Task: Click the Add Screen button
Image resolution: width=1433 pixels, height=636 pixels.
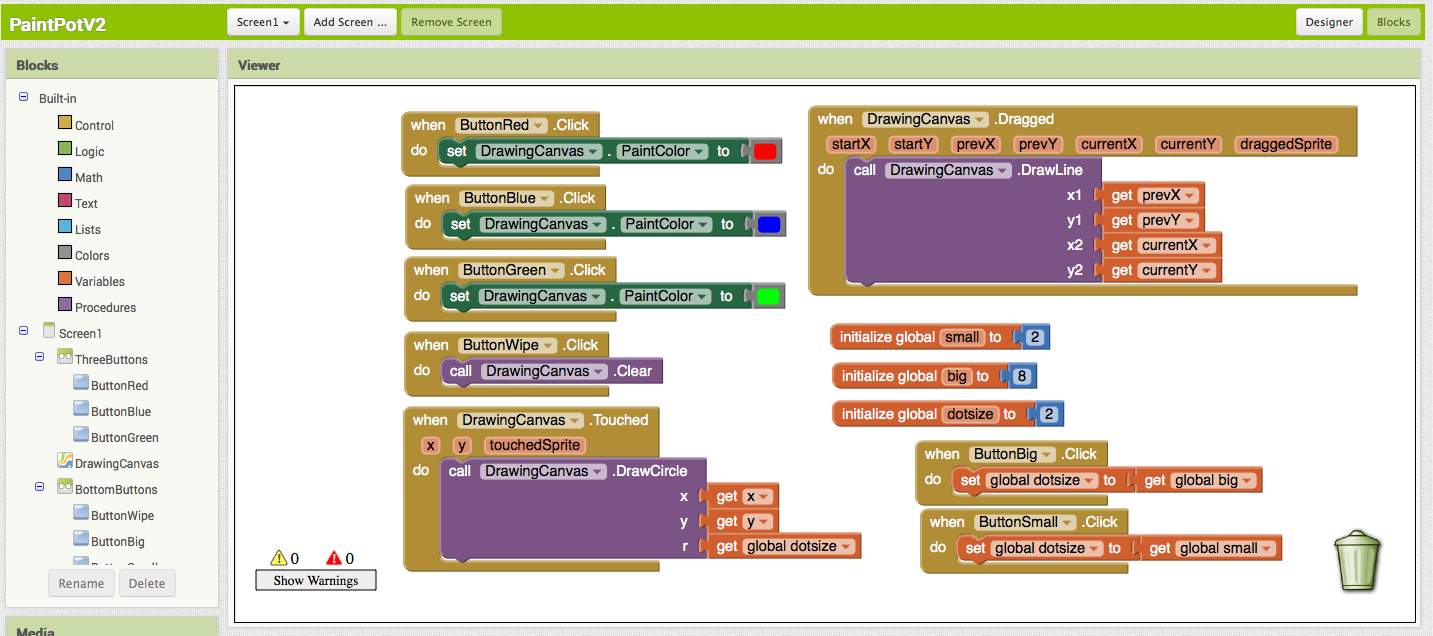Action: point(349,21)
